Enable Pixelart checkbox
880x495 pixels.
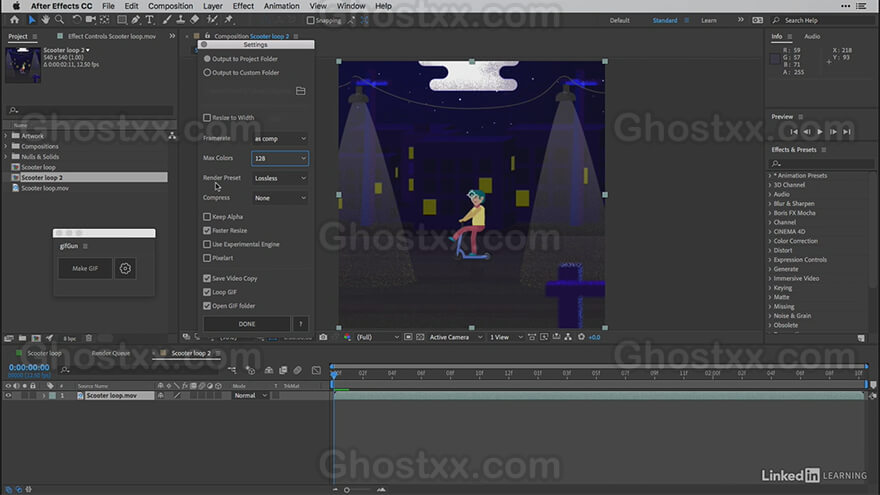pyautogui.click(x=207, y=258)
